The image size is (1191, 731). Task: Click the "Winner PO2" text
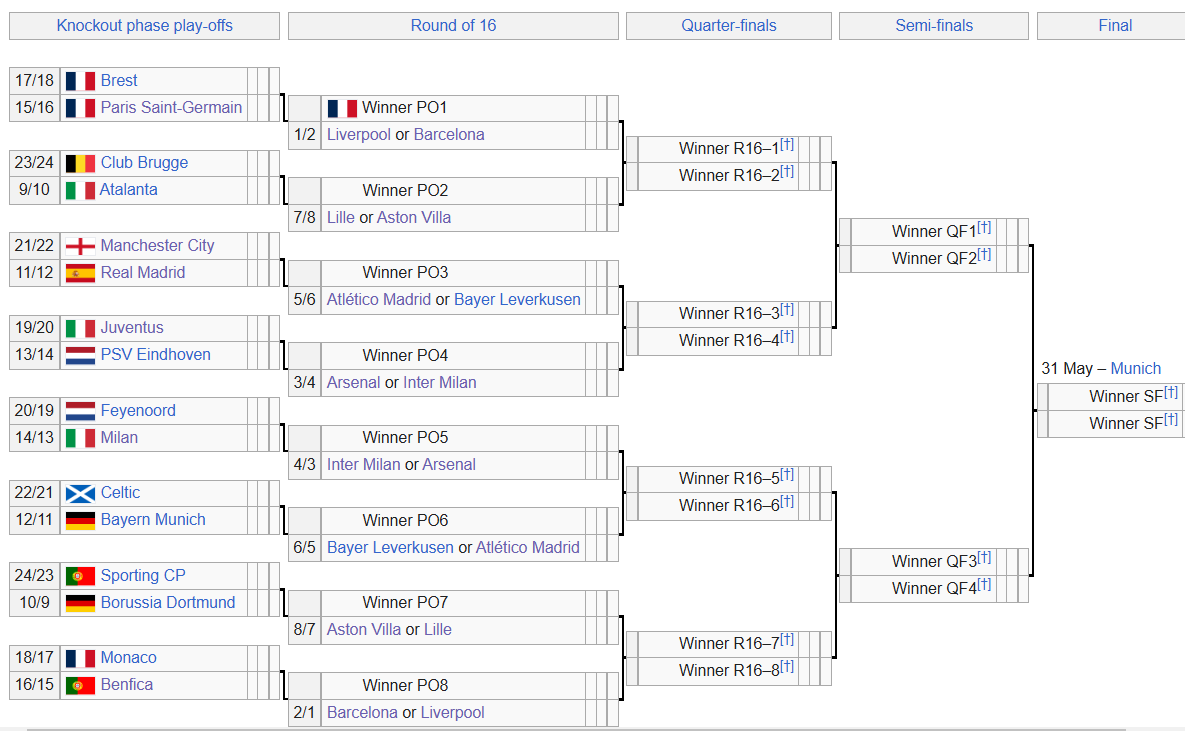click(405, 190)
